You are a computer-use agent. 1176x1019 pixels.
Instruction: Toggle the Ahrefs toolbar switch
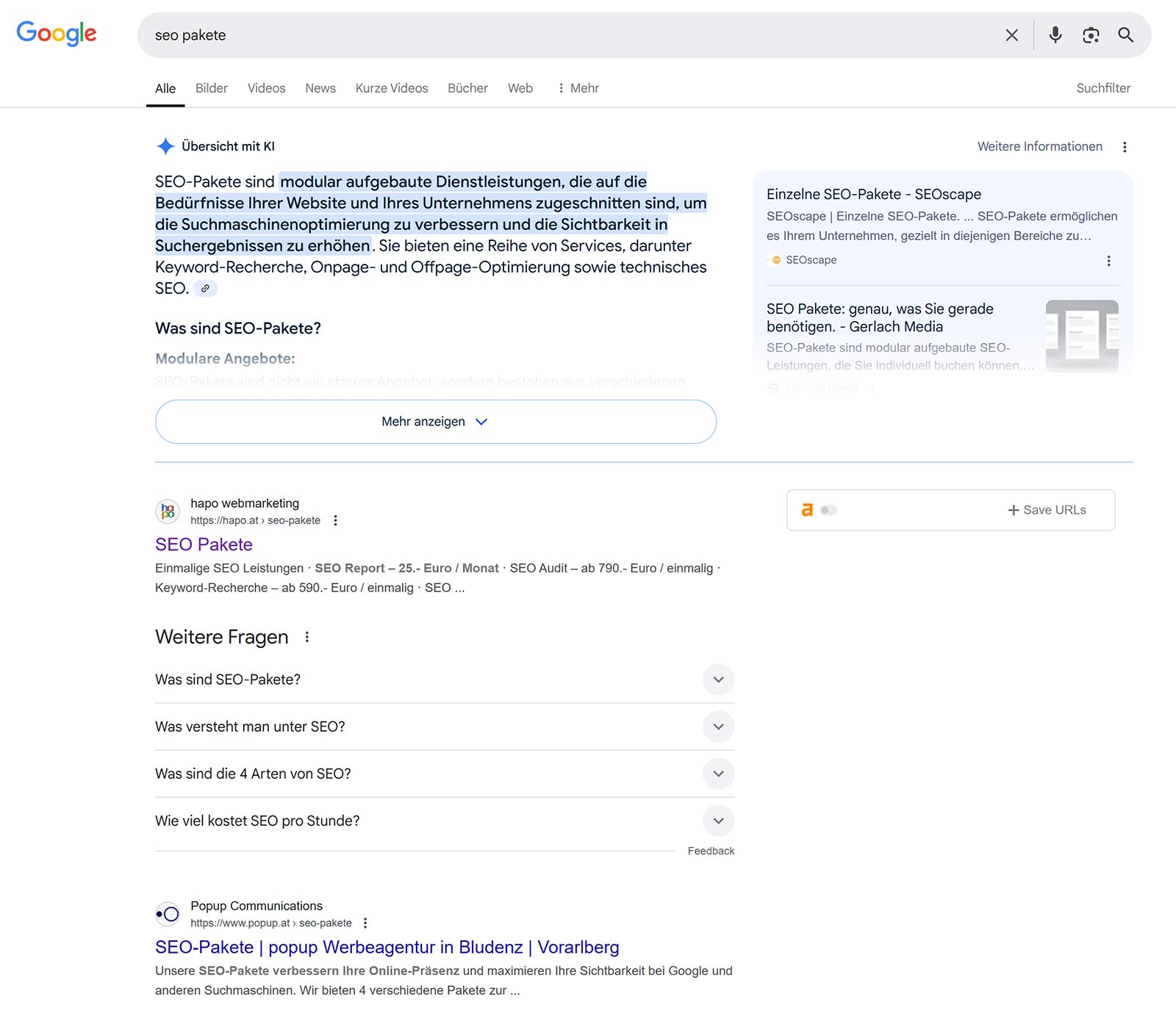[828, 510]
